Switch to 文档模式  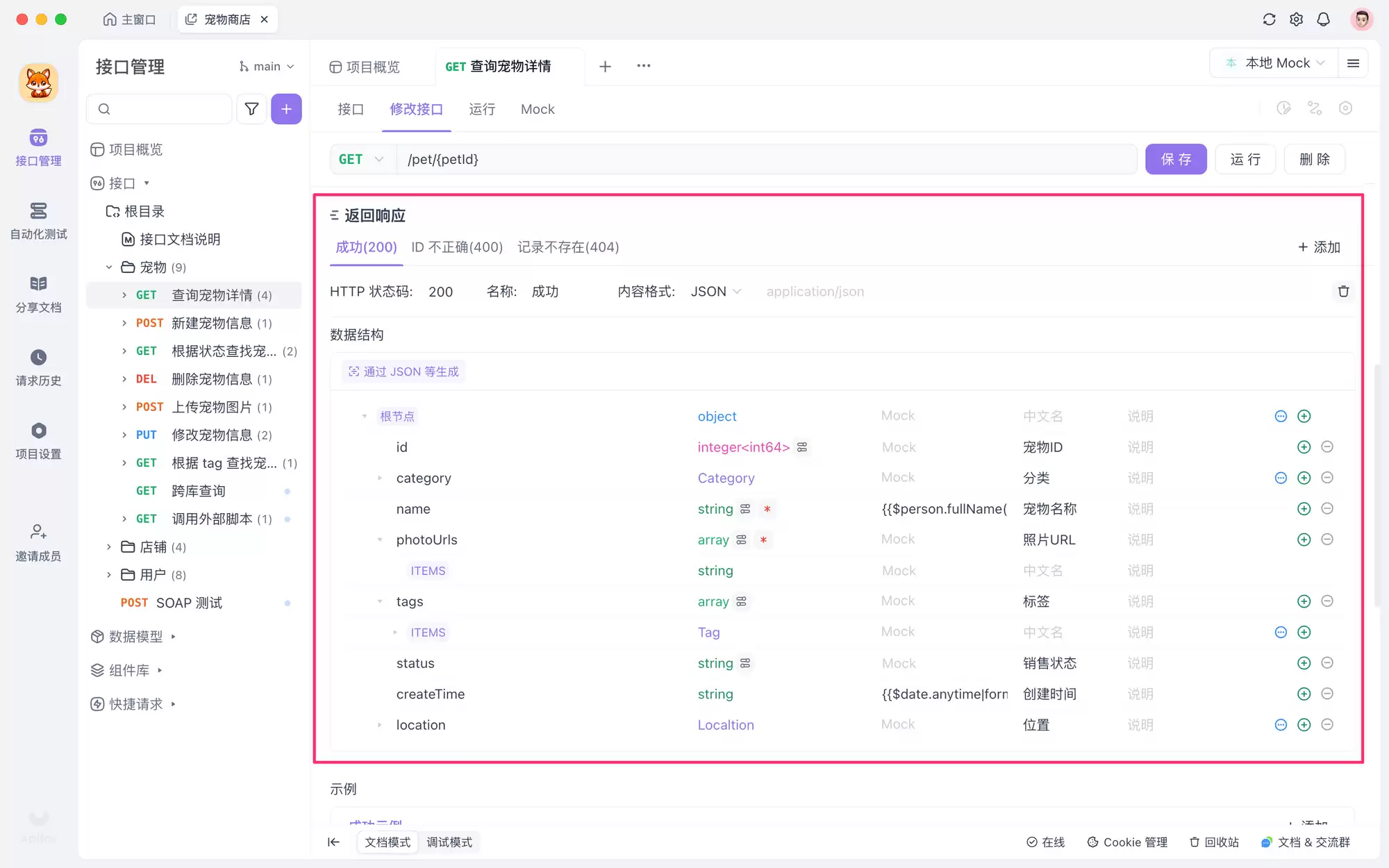(x=388, y=842)
